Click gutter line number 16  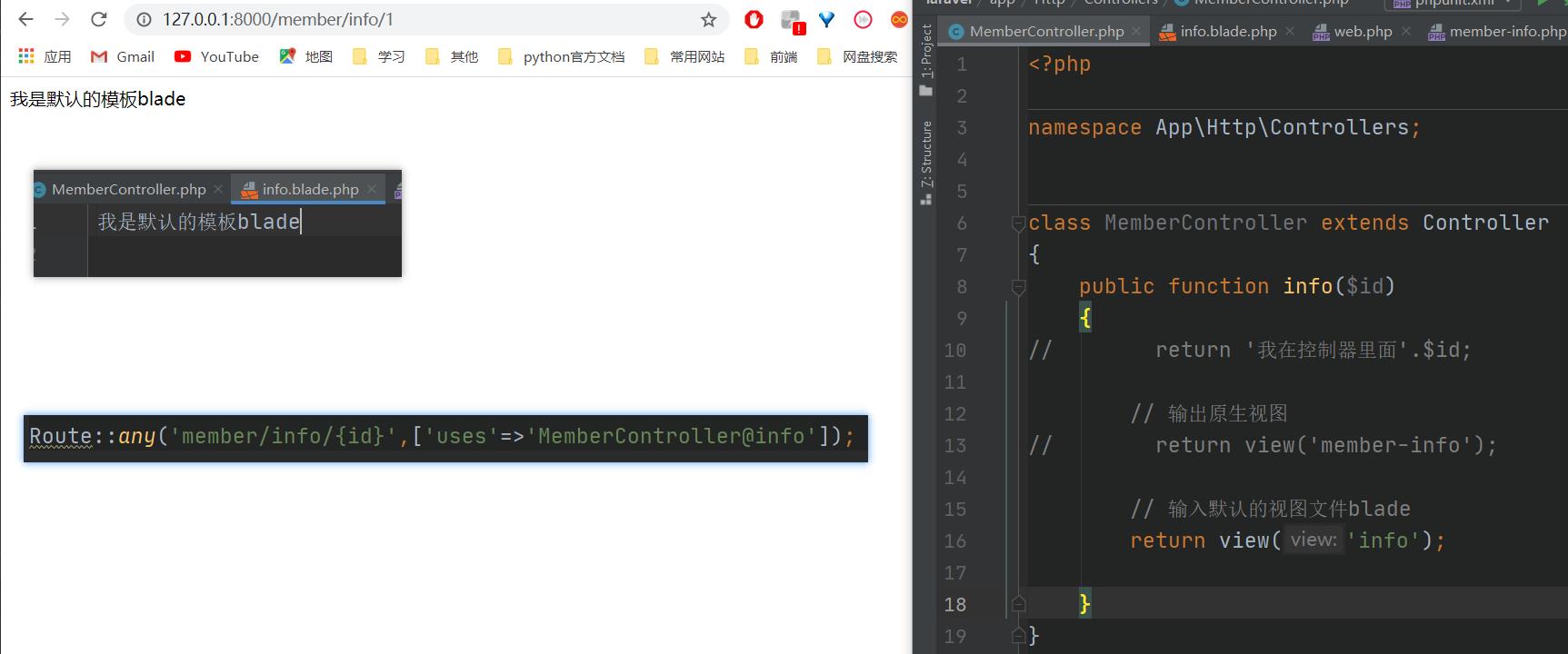click(955, 540)
